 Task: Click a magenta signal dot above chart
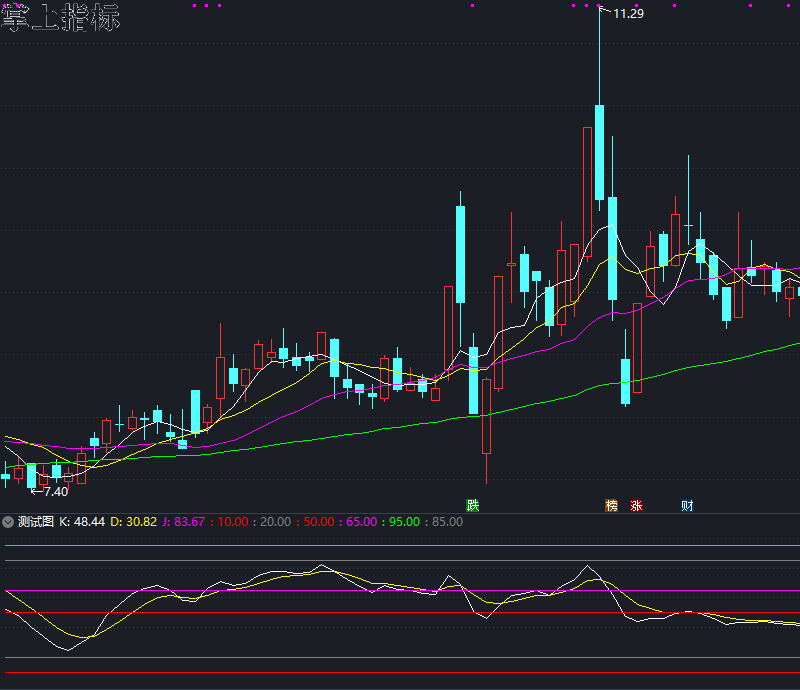point(207,7)
